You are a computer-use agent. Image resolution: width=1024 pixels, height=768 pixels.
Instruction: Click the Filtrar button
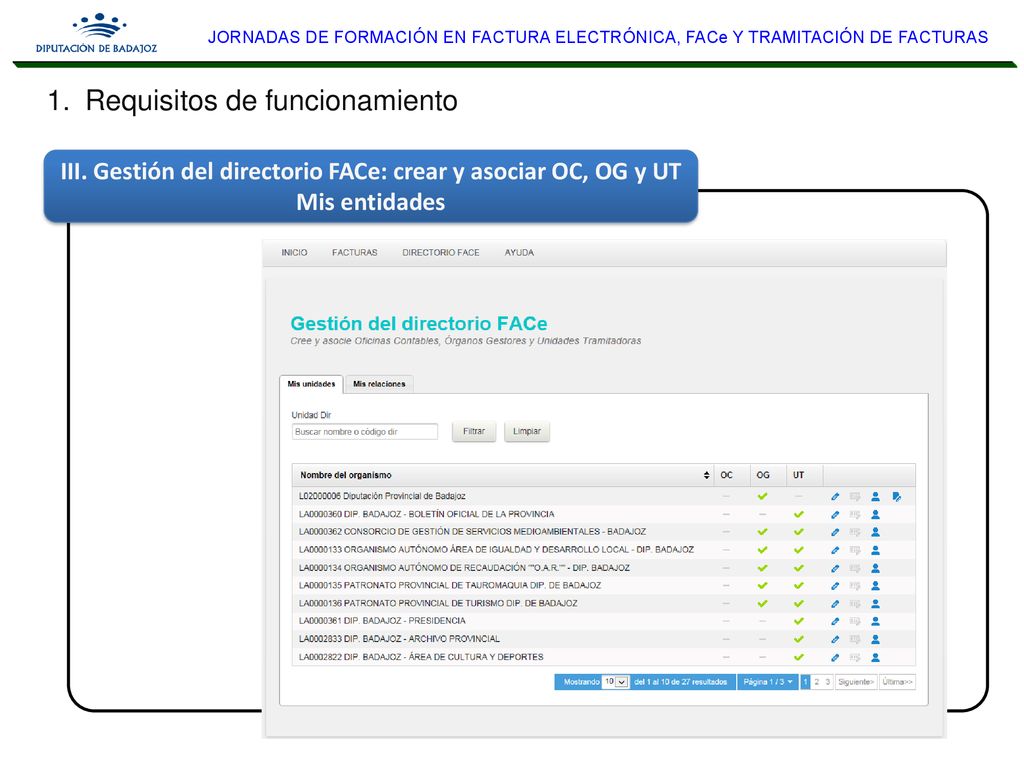coord(474,432)
